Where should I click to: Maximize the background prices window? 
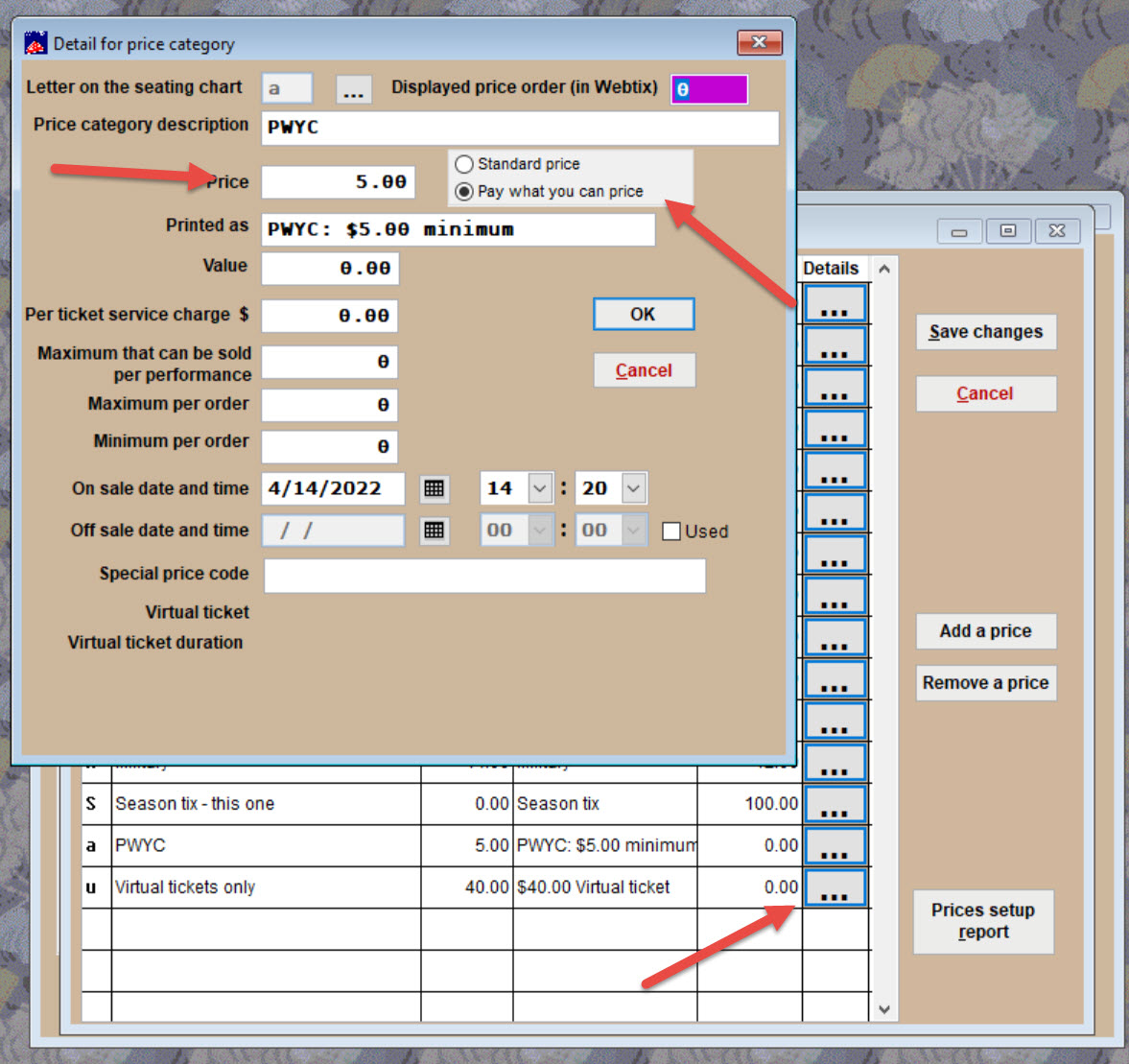[x=1008, y=231]
